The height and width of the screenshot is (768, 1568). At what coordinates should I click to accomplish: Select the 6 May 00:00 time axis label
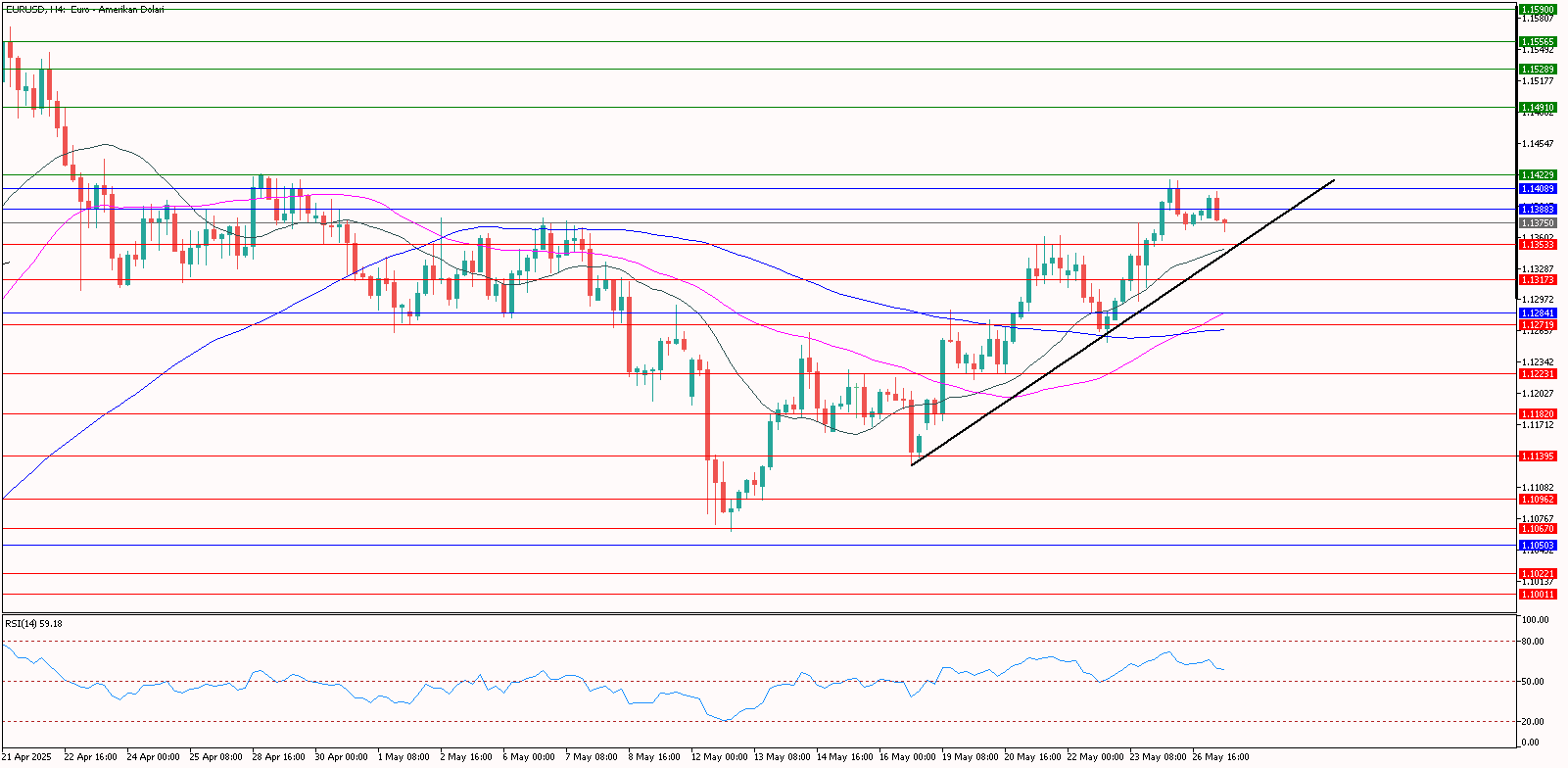coord(529,757)
